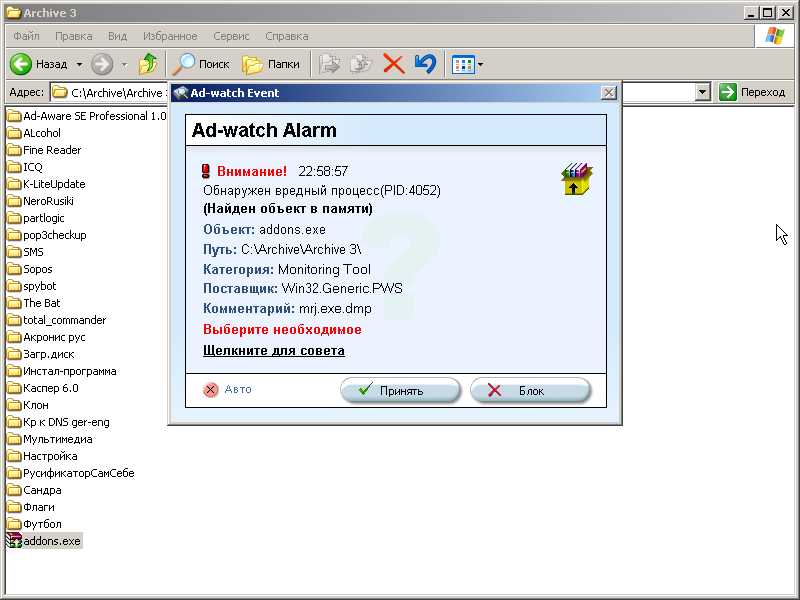Minimize the Archive 3 window
This screenshot has width=800, height=600.
(751, 13)
